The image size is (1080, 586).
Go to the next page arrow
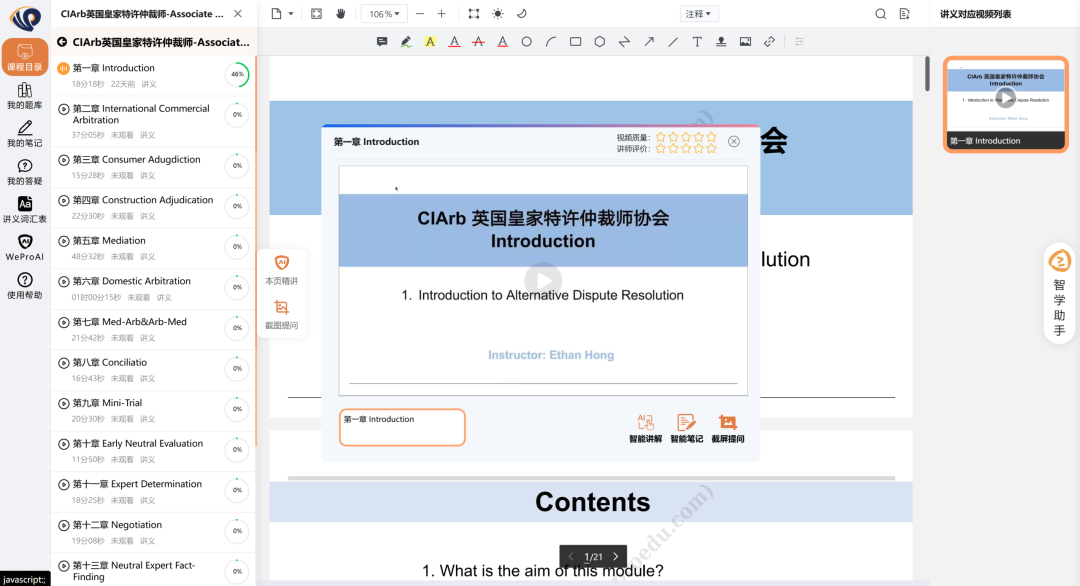point(616,557)
